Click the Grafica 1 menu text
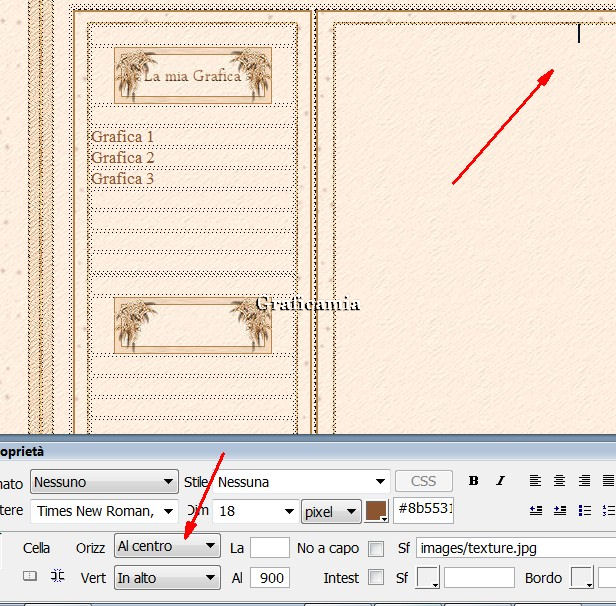The image size is (616, 606). [x=122, y=137]
